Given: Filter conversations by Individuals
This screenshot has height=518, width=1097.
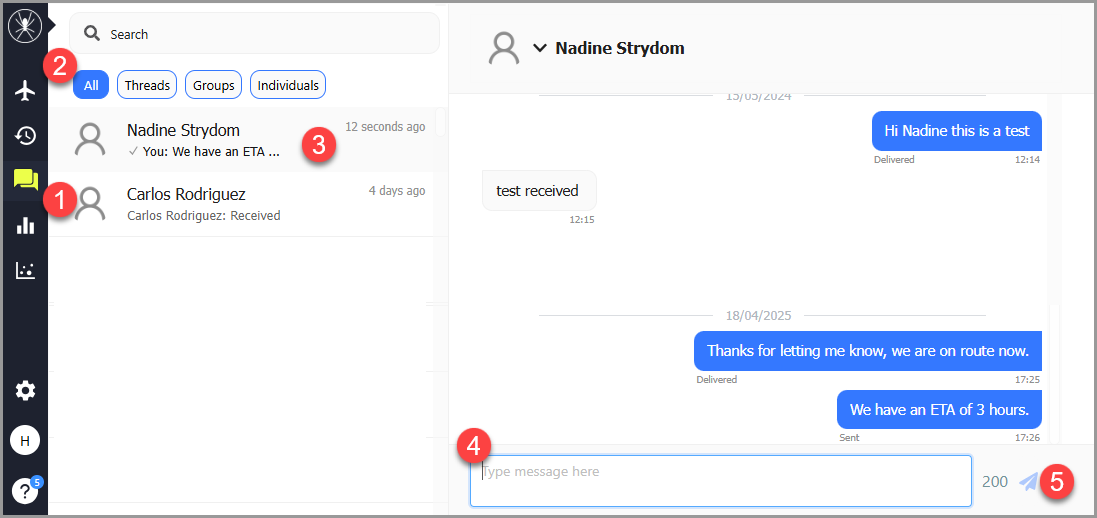Looking at the screenshot, I should point(288,85).
